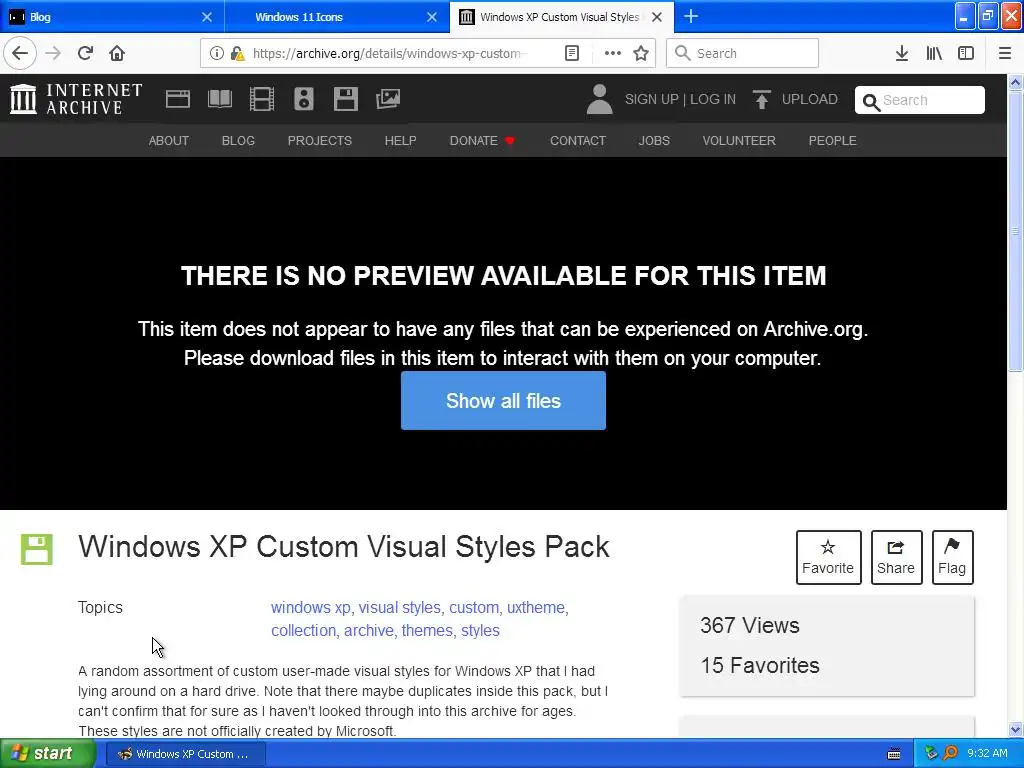Toggle the browser sidebar icon

click(x=966, y=53)
